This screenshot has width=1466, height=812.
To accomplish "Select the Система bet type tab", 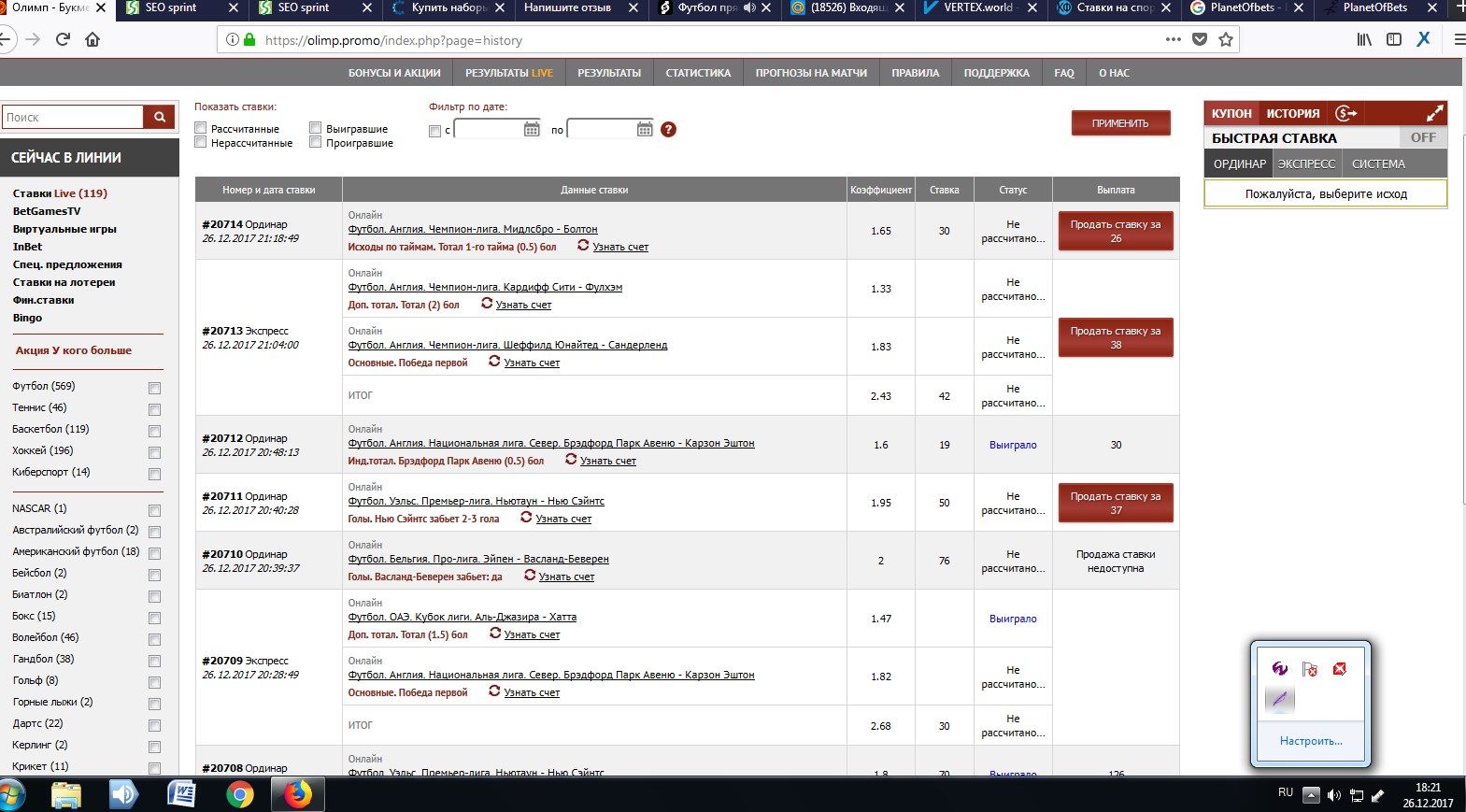I will pos(1378,164).
